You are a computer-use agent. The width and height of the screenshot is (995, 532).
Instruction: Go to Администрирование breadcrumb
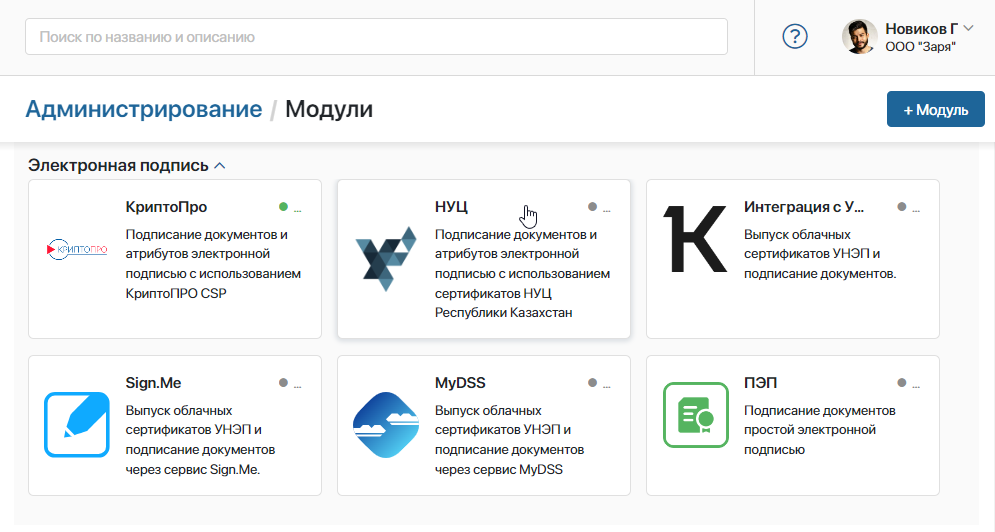(143, 109)
